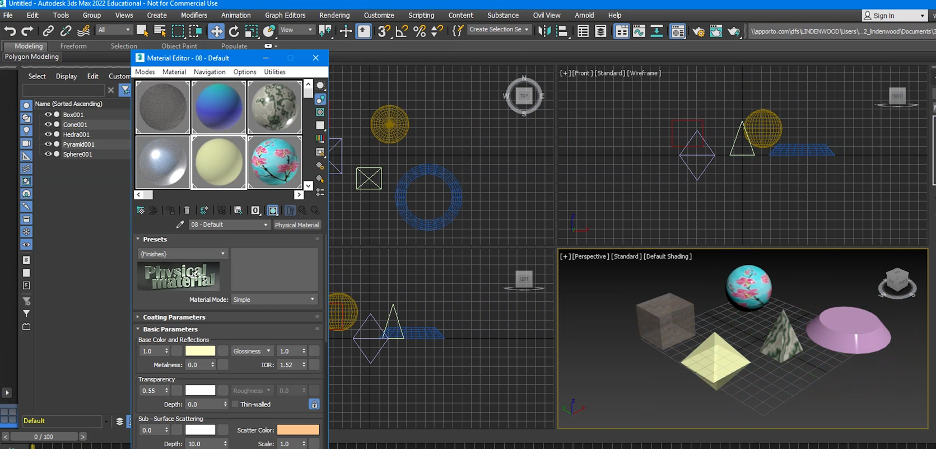Enable the Thin-walled checkbox
The image size is (936, 450).
point(235,405)
